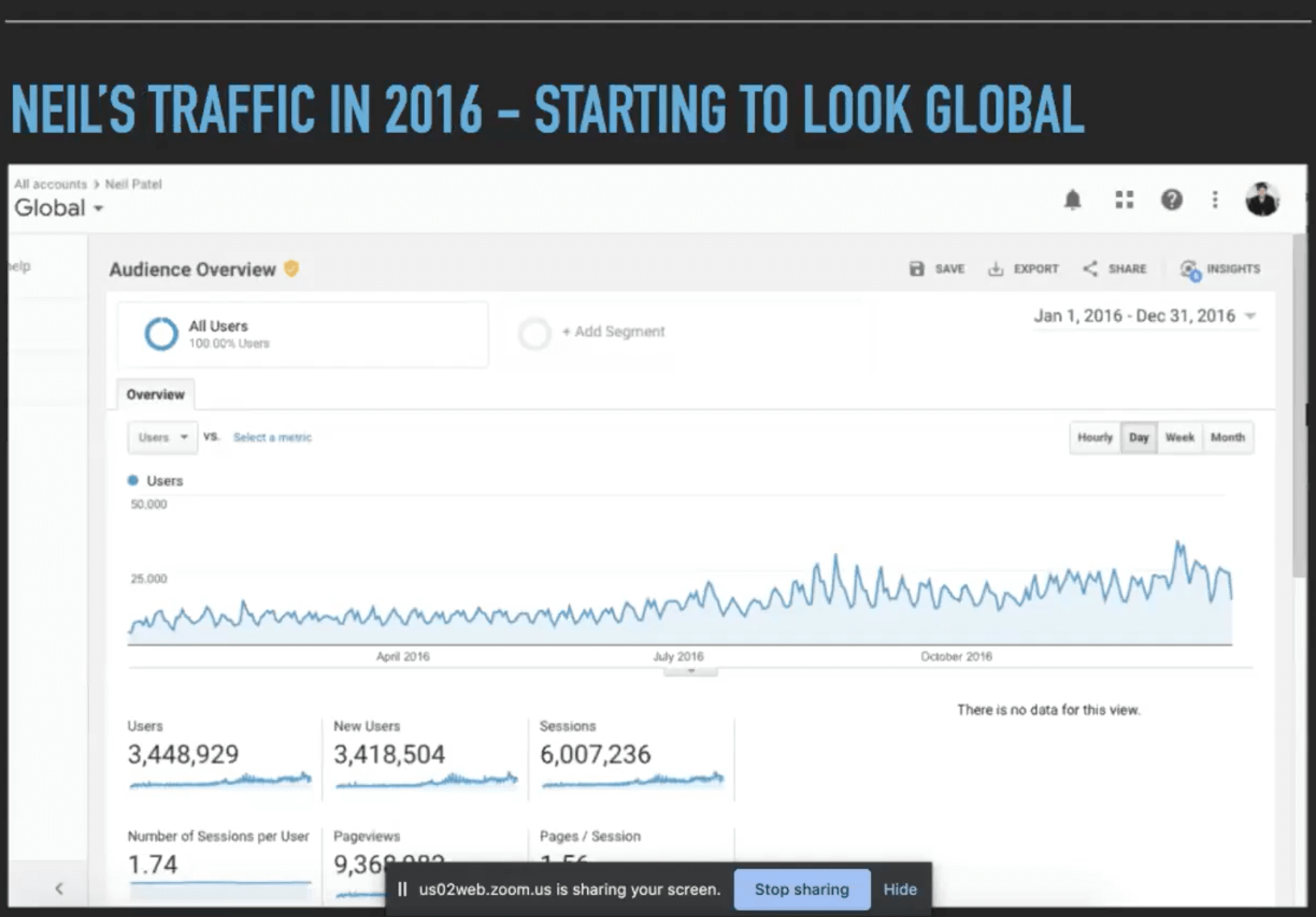Click the April 2016 axis label
Image resolution: width=1316 pixels, height=917 pixels.
click(x=403, y=656)
